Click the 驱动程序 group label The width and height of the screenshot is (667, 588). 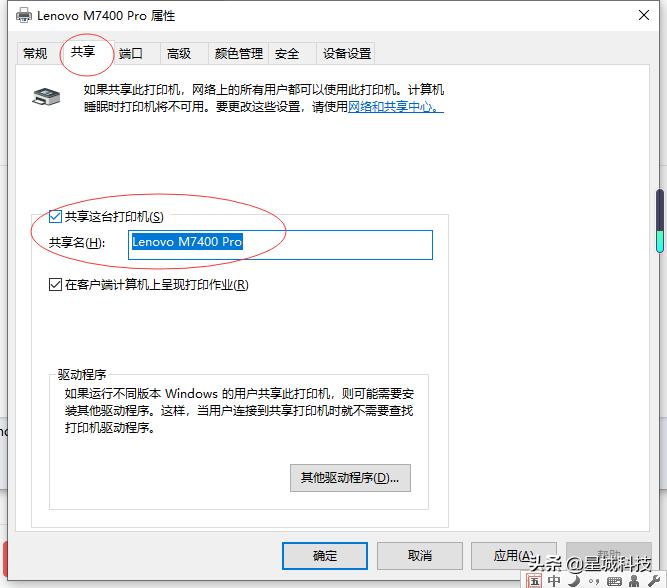pos(82,374)
